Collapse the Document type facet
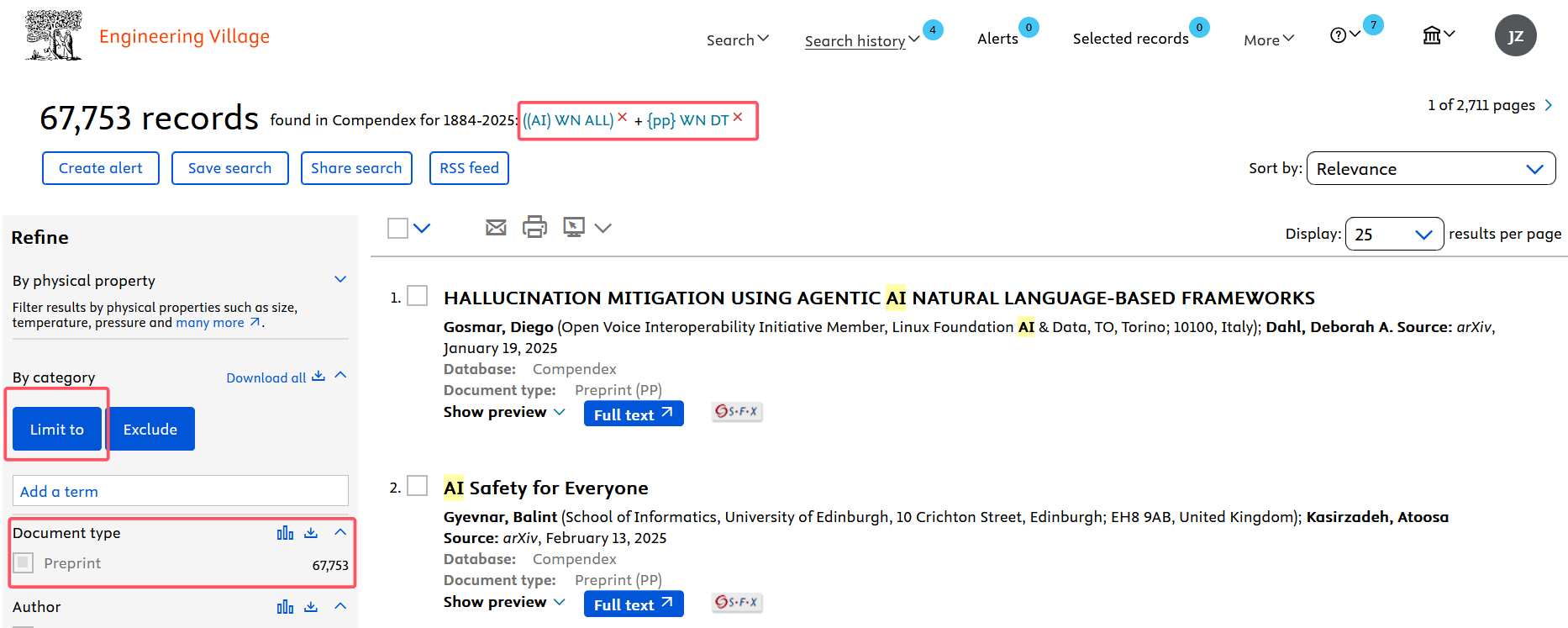 (x=340, y=532)
